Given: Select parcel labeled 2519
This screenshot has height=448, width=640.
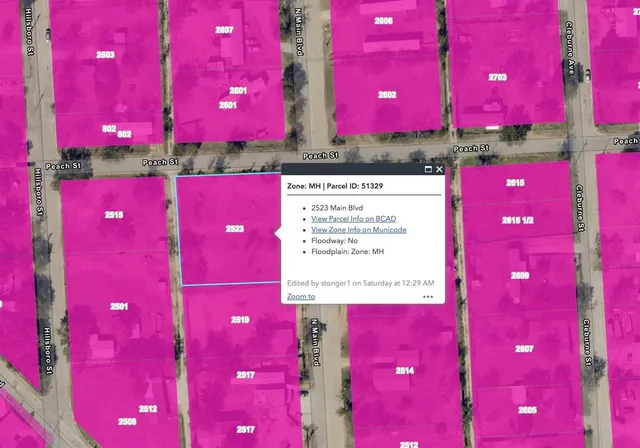Looking at the screenshot, I should [240, 320].
